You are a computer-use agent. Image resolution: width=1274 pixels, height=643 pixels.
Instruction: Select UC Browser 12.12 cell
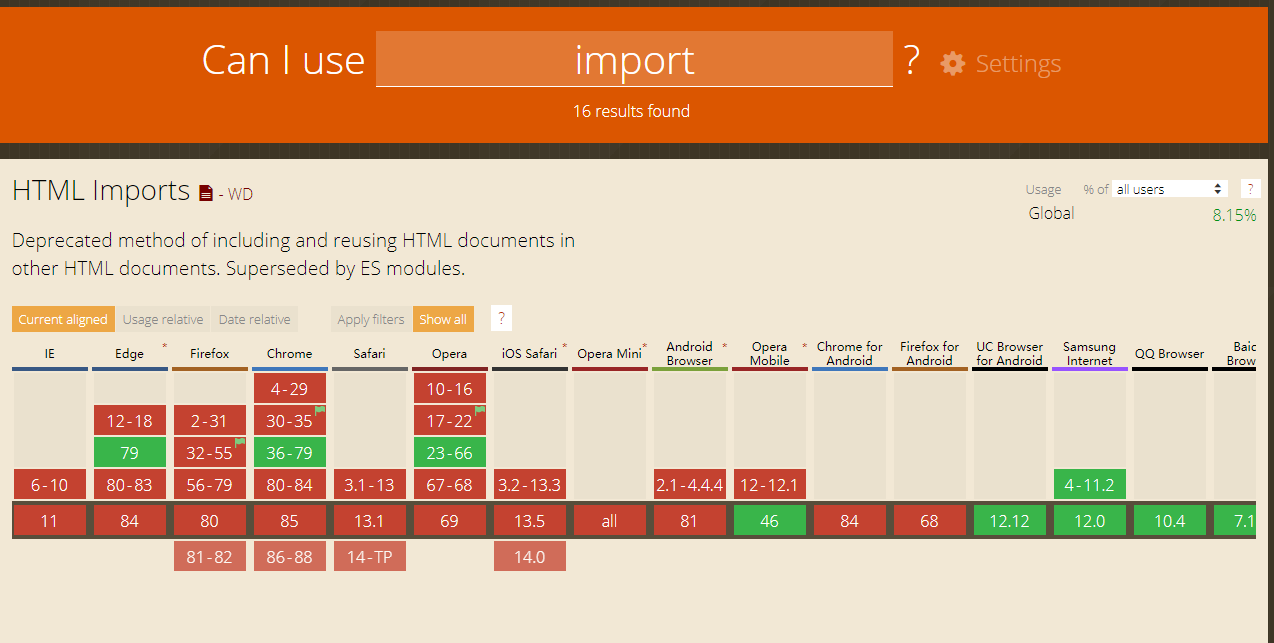click(1010, 521)
